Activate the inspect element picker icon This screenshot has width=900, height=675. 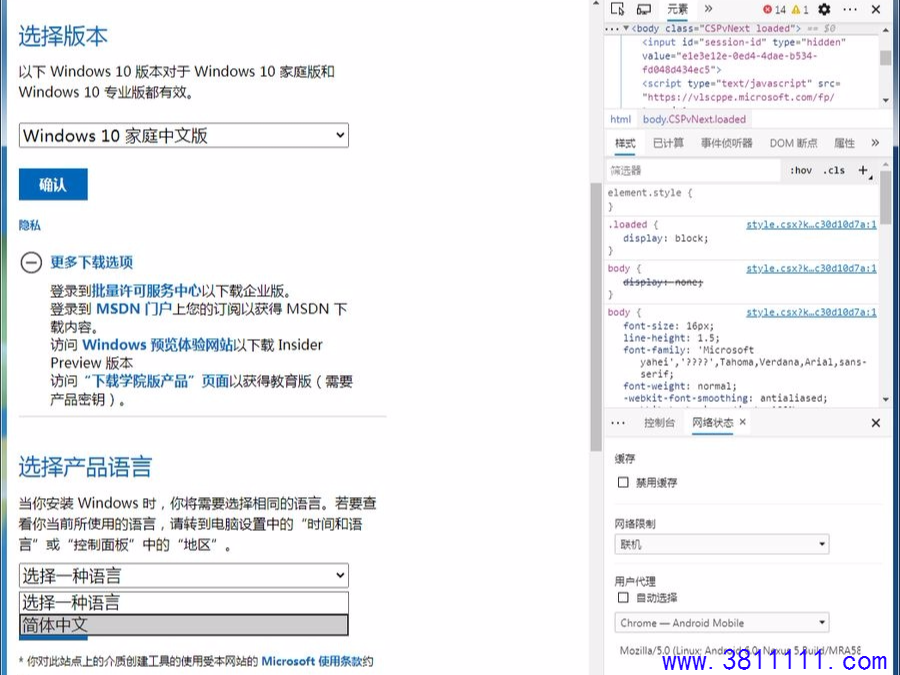(x=618, y=9)
